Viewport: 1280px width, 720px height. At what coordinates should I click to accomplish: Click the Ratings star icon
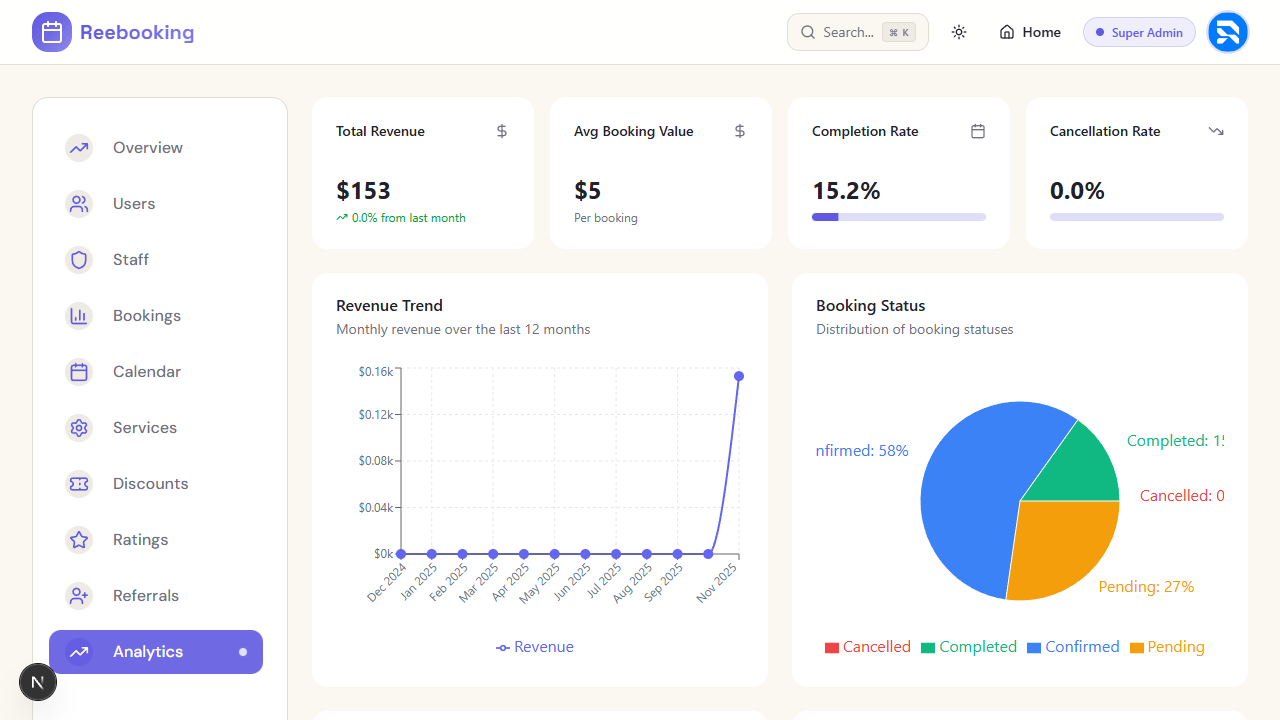tap(79, 540)
